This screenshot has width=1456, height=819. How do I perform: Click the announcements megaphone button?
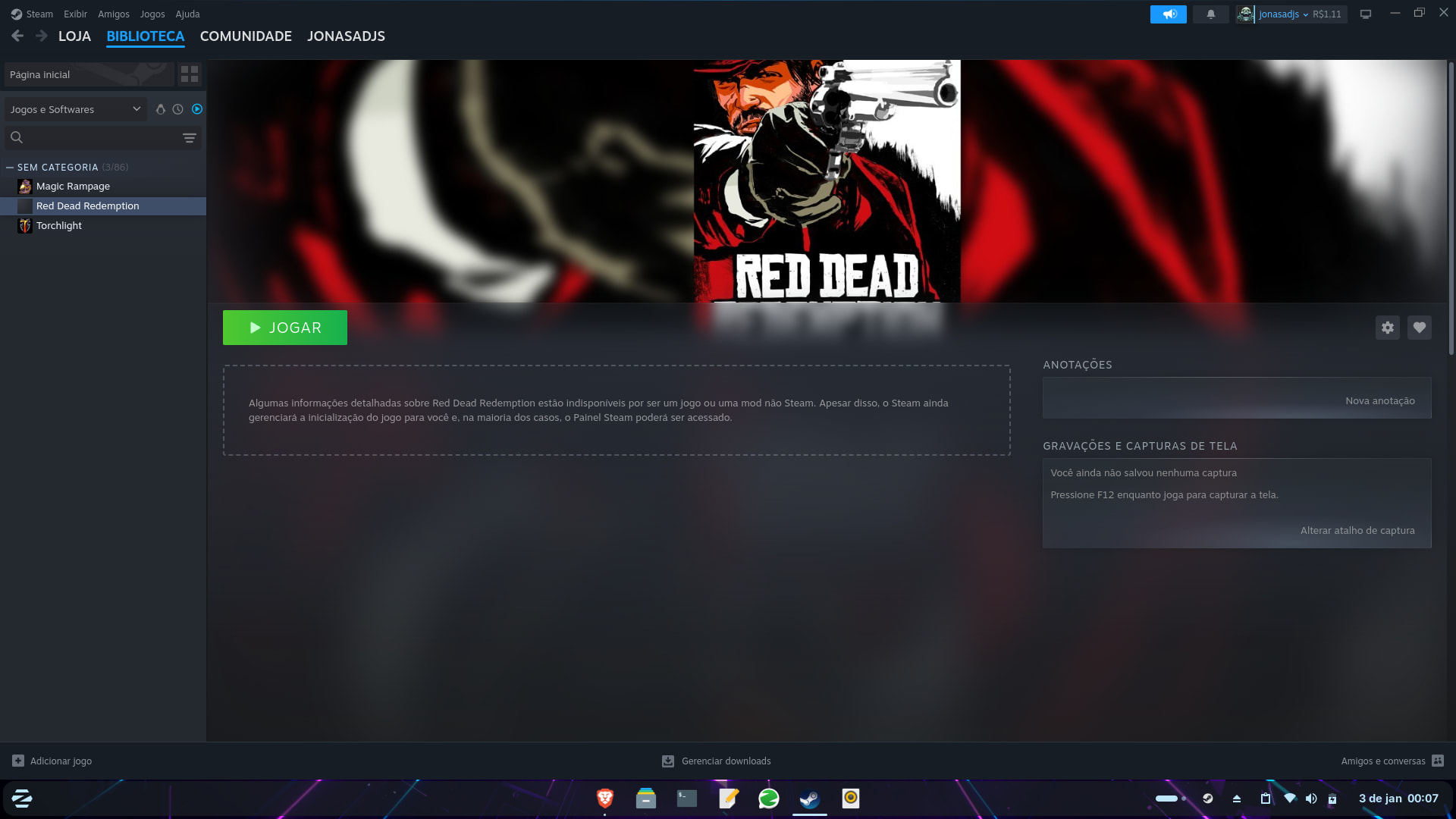pyautogui.click(x=1168, y=14)
